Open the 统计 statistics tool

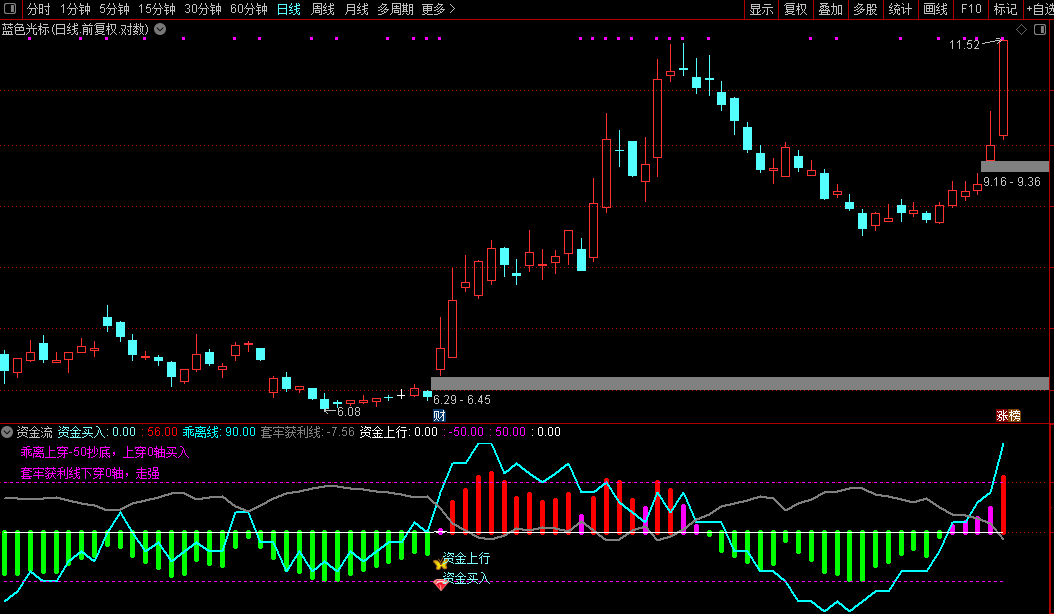click(x=901, y=9)
